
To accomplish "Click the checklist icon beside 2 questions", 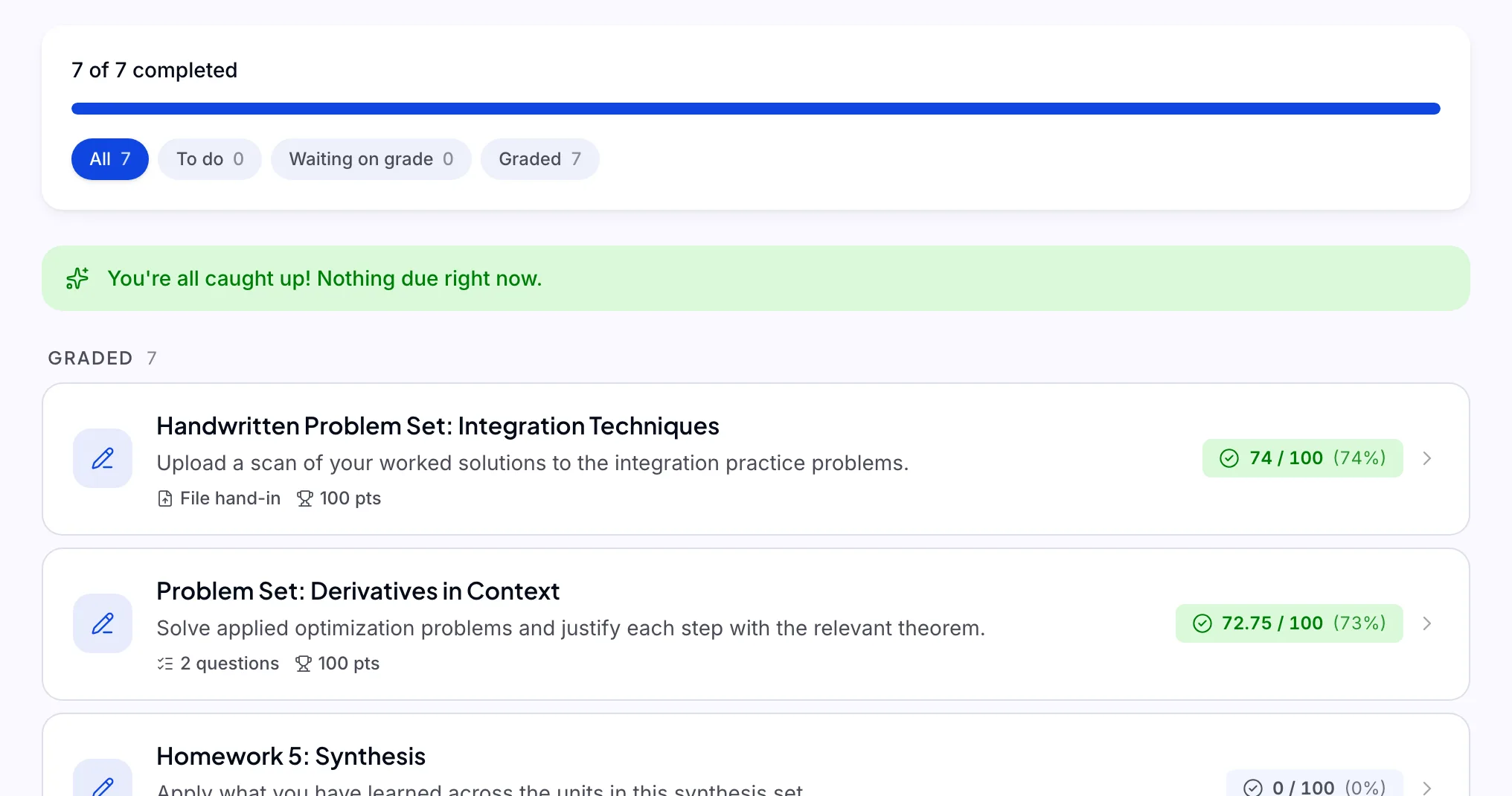I will pyautogui.click(x=165, y=664).
